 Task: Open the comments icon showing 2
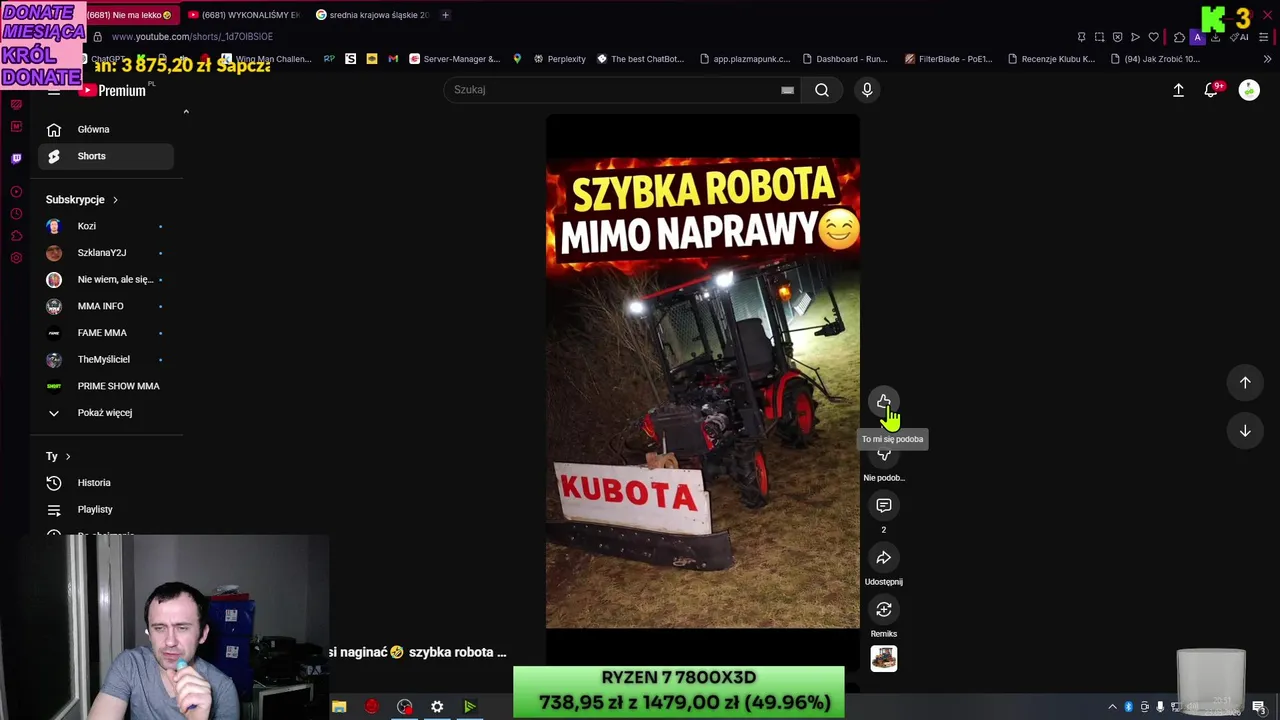tap(884, 506)
